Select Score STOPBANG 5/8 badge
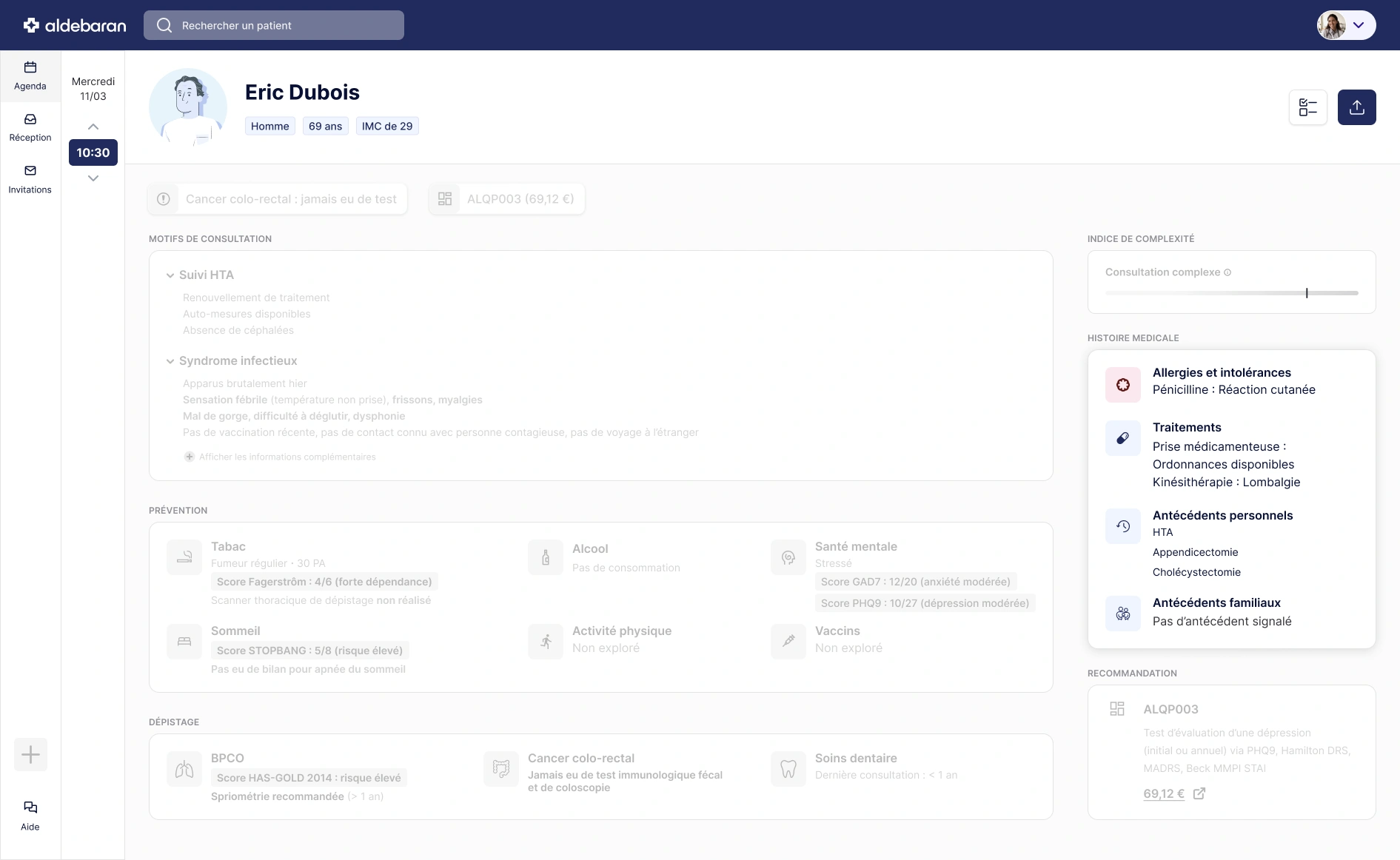1400x860 pixels. click(310, 651)
